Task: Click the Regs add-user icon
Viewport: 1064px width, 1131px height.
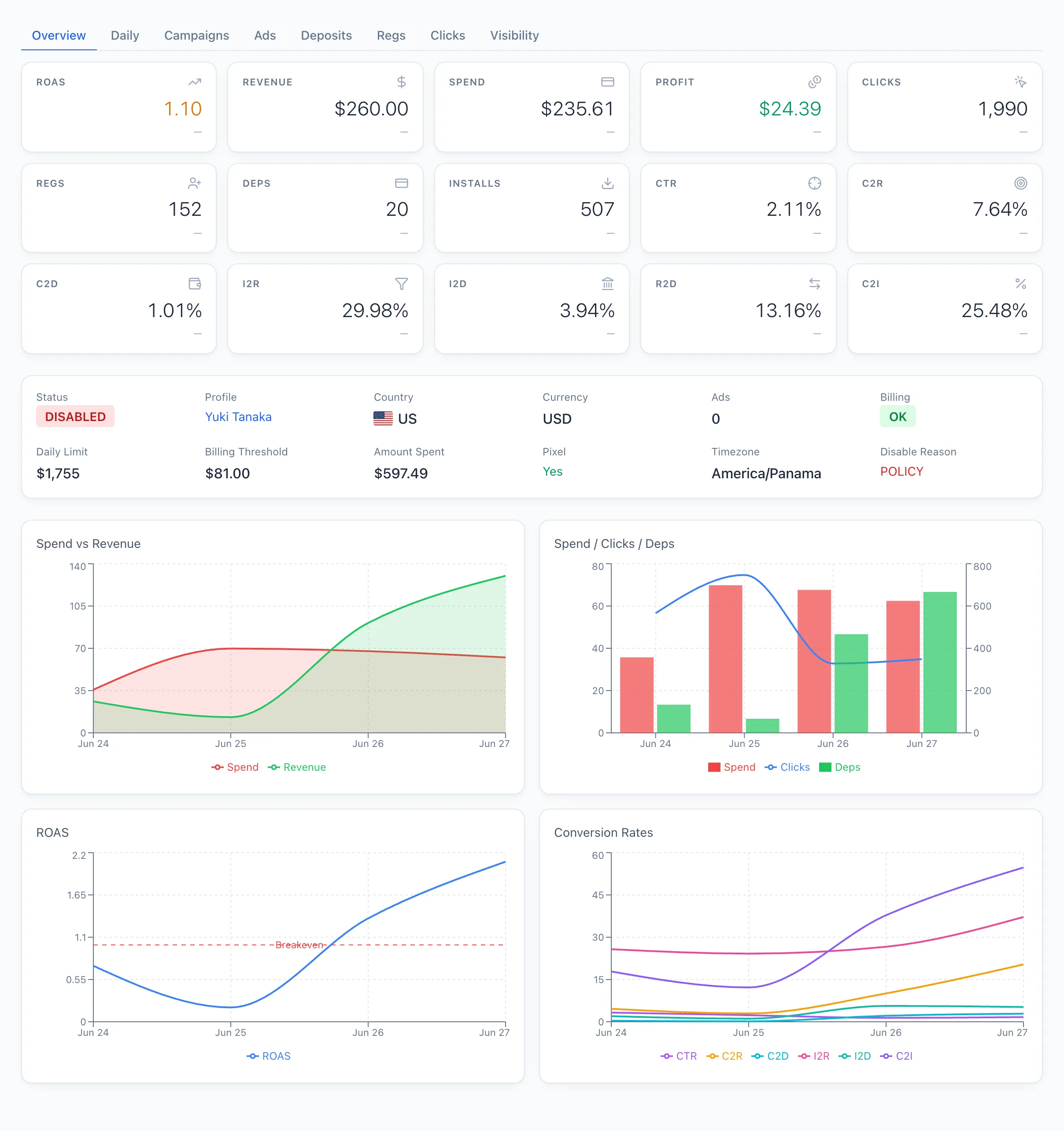Action: pos(195,183)
